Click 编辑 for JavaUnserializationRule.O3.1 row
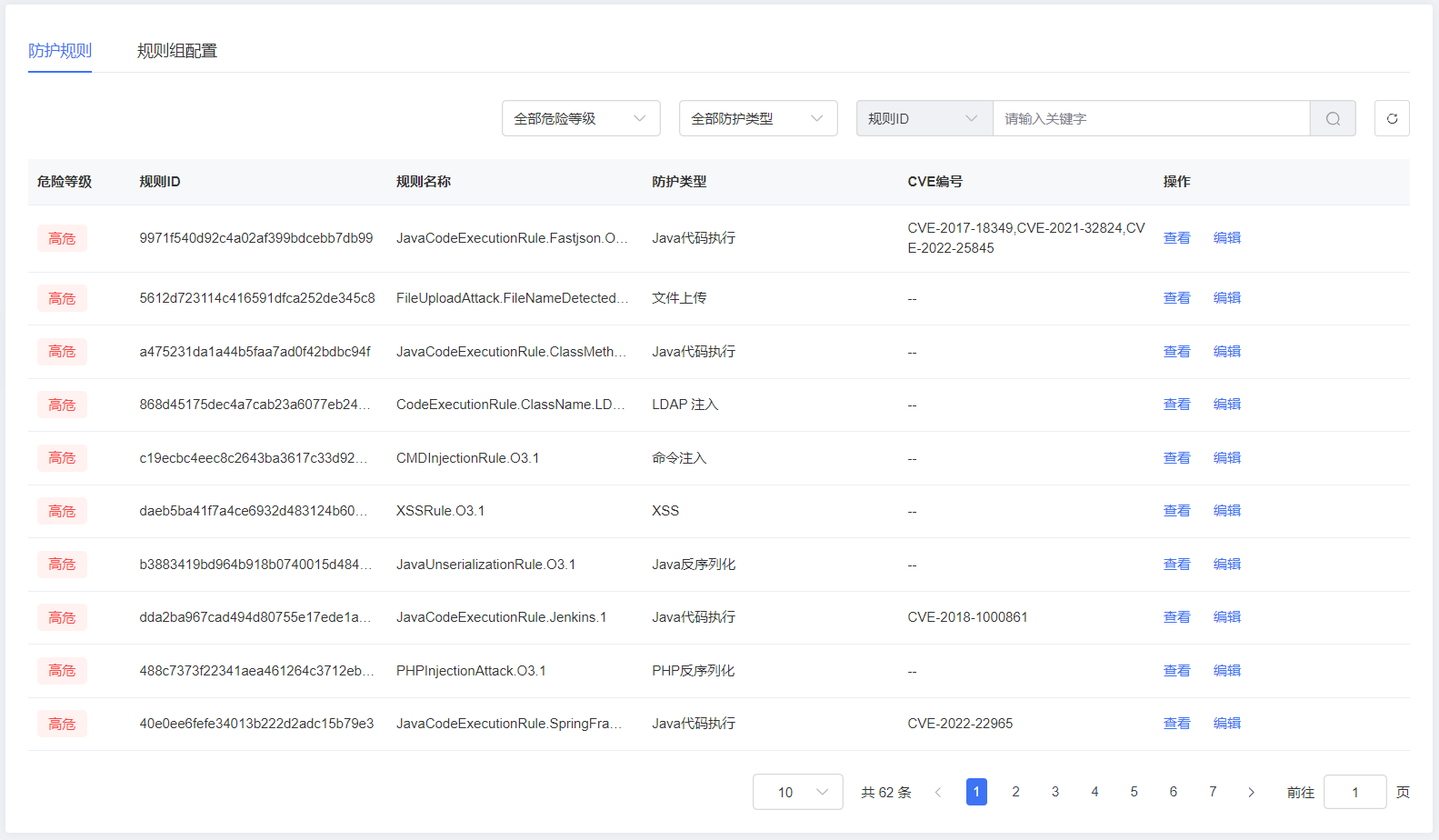This screenshot has width=1439, height=840. pos(1227,565)
